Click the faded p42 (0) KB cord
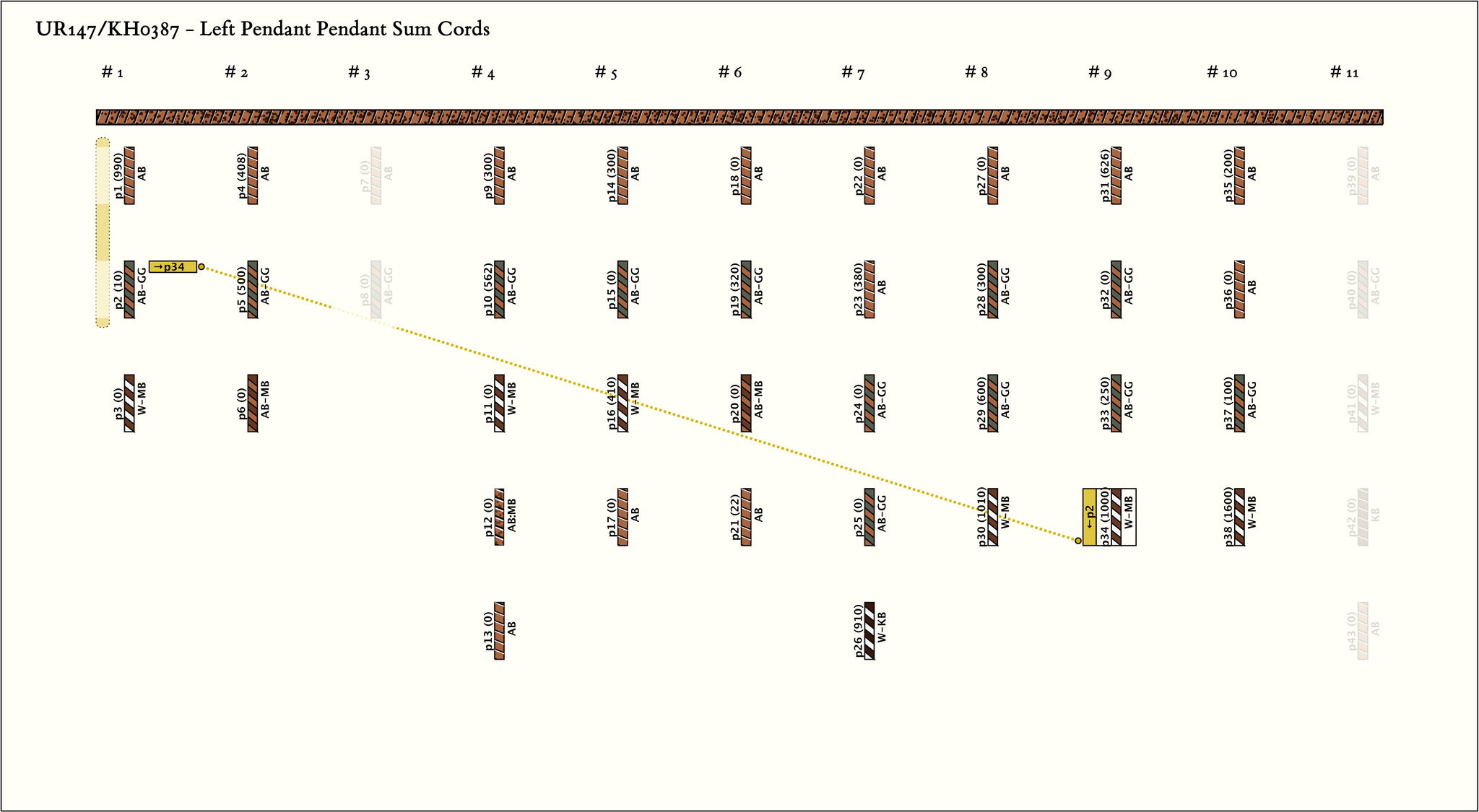 coord(1363,517)
